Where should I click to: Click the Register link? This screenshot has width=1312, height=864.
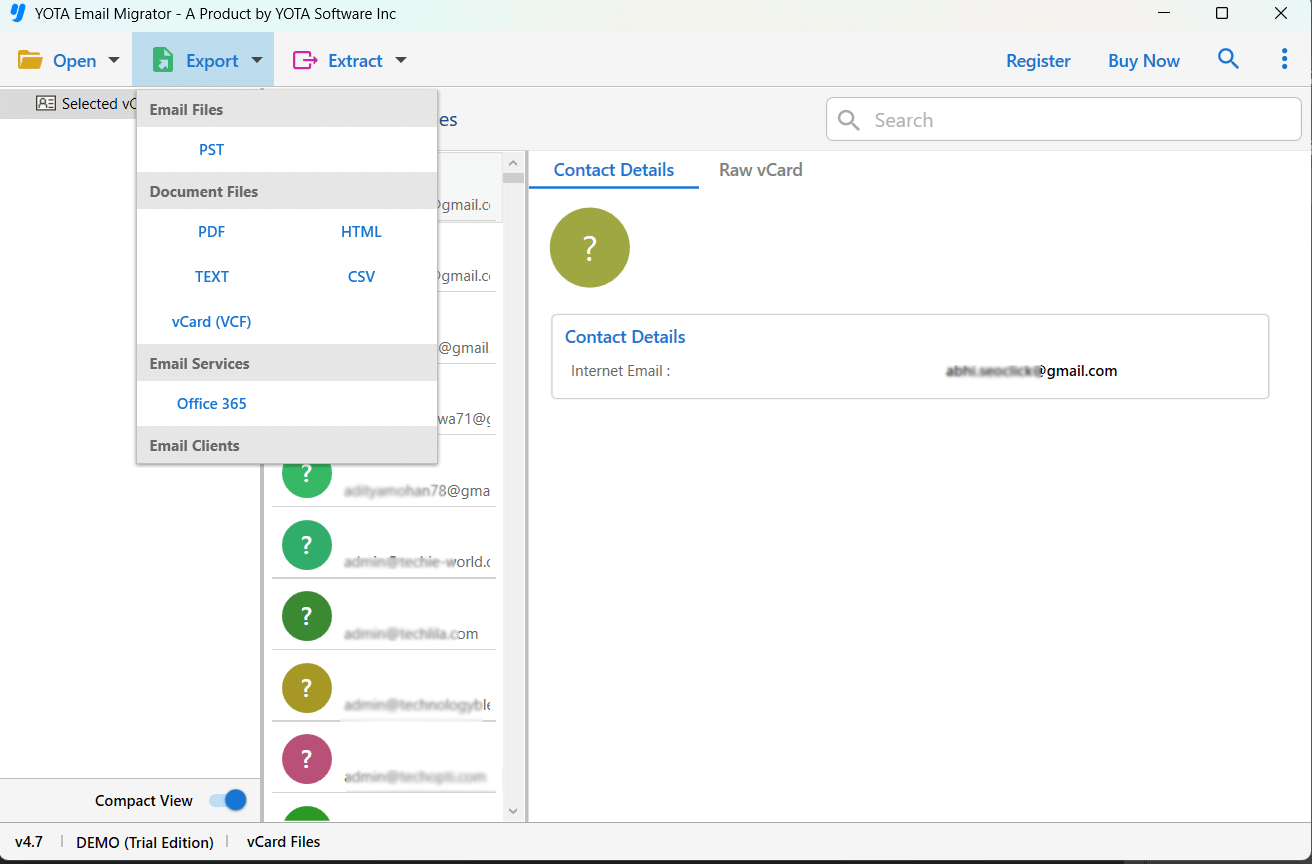click(1038, 61)
